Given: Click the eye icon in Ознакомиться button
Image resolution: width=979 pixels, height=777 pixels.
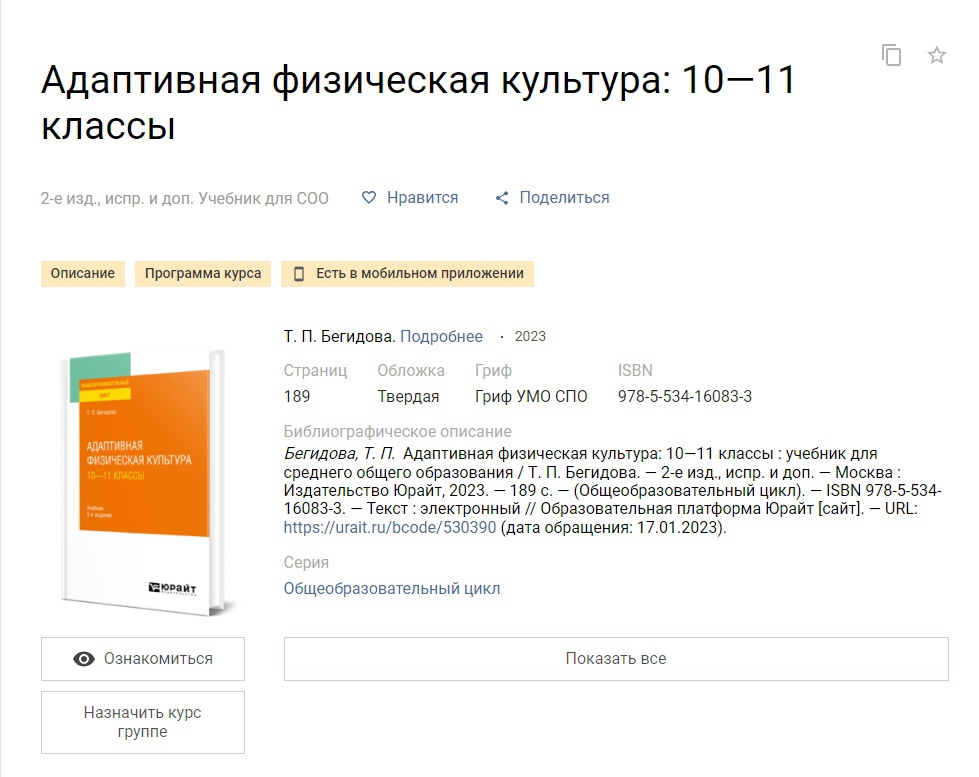Looking at the screenshot, I should pyautogui.click(x=84, y=659).
